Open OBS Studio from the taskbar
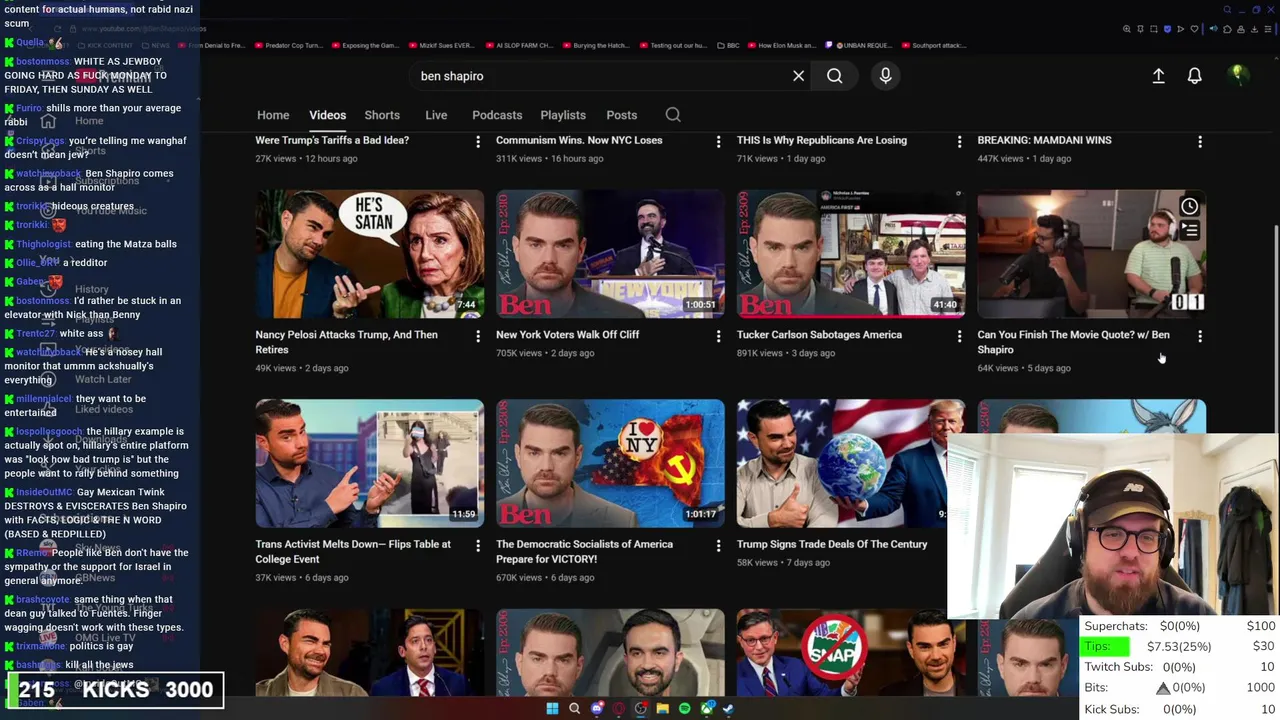The width and height of the screenshot is (1280, 720). point(641,709)
